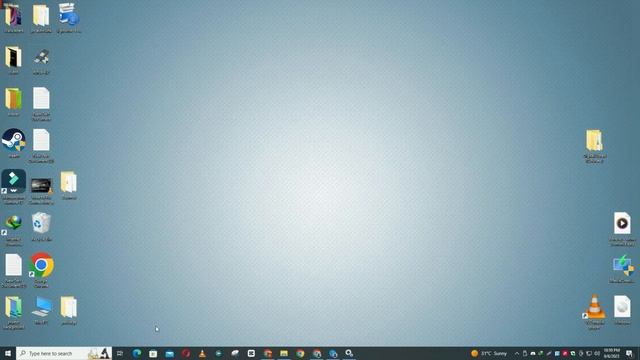Open the OneDrive cloud tray icon
This screenshot has width=640, height=360.
tap(533, 353)
